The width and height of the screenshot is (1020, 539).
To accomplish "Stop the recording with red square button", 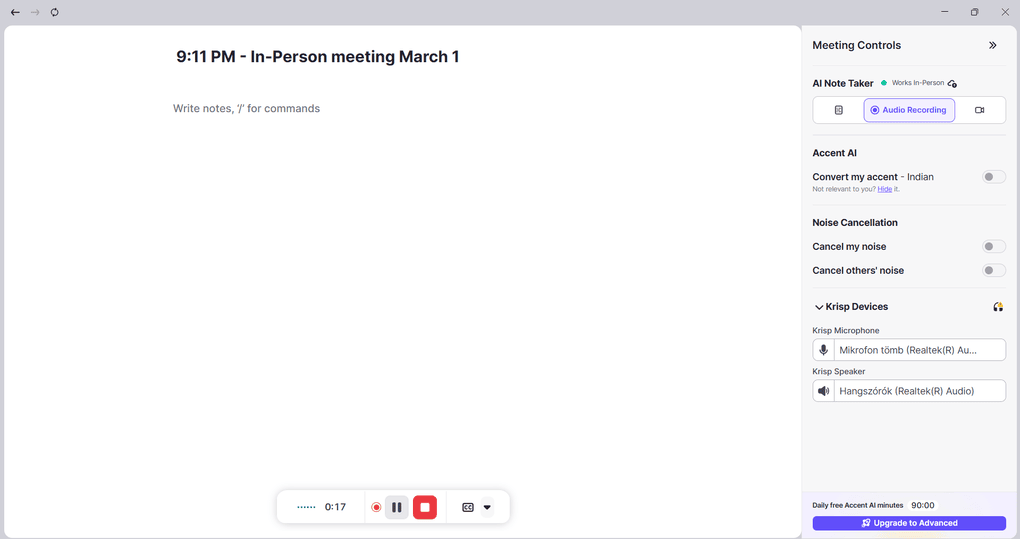I will [425, 507].
